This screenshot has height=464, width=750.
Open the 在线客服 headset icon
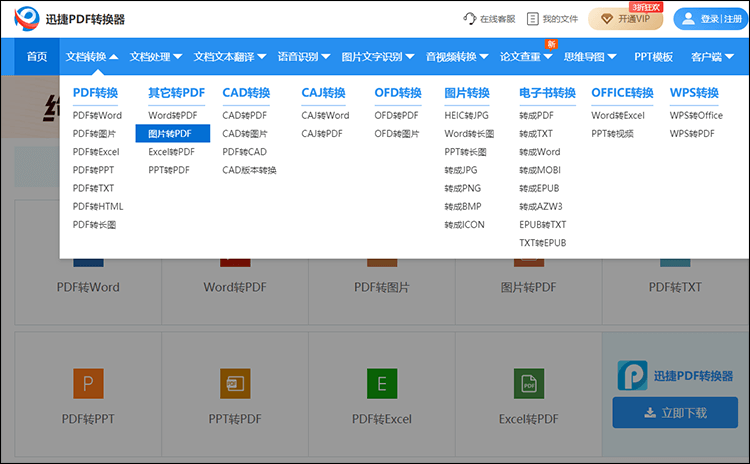(469, 19)
